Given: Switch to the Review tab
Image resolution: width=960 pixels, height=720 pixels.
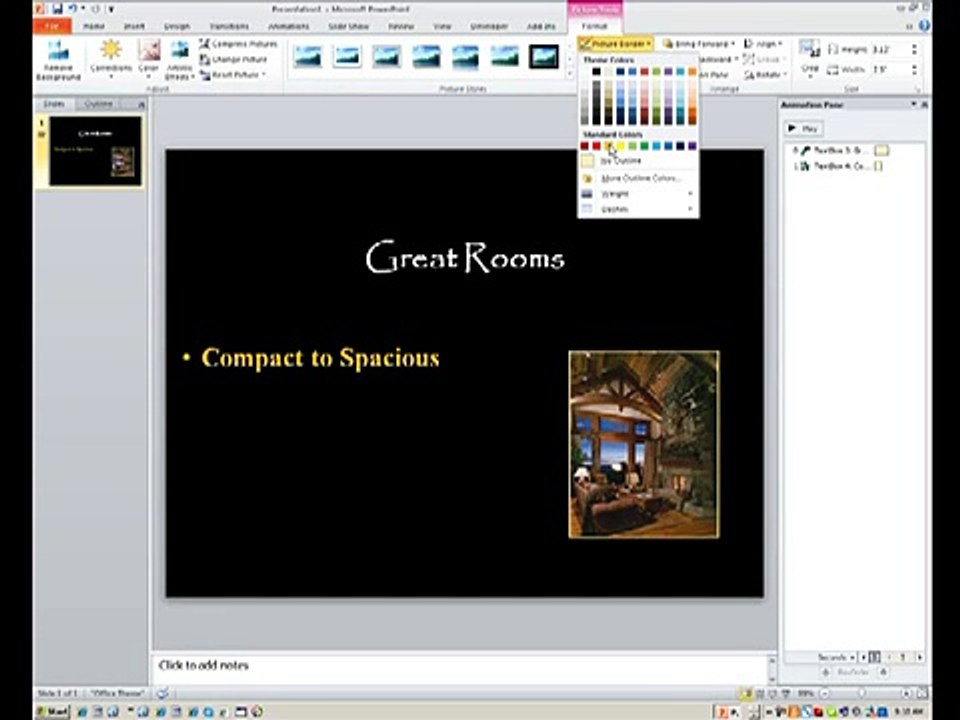Looking at the screenshot, I should coord(401,26).
